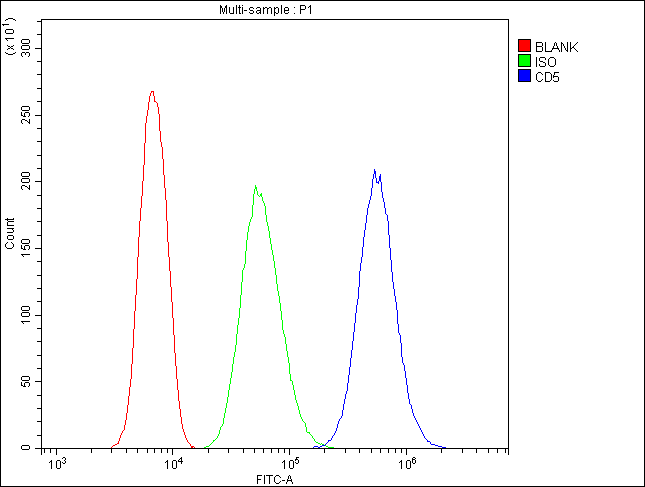Click the peak of the blue CD5 histogram
The height and width of the screenshot is (487, 645).
point(374,170)
